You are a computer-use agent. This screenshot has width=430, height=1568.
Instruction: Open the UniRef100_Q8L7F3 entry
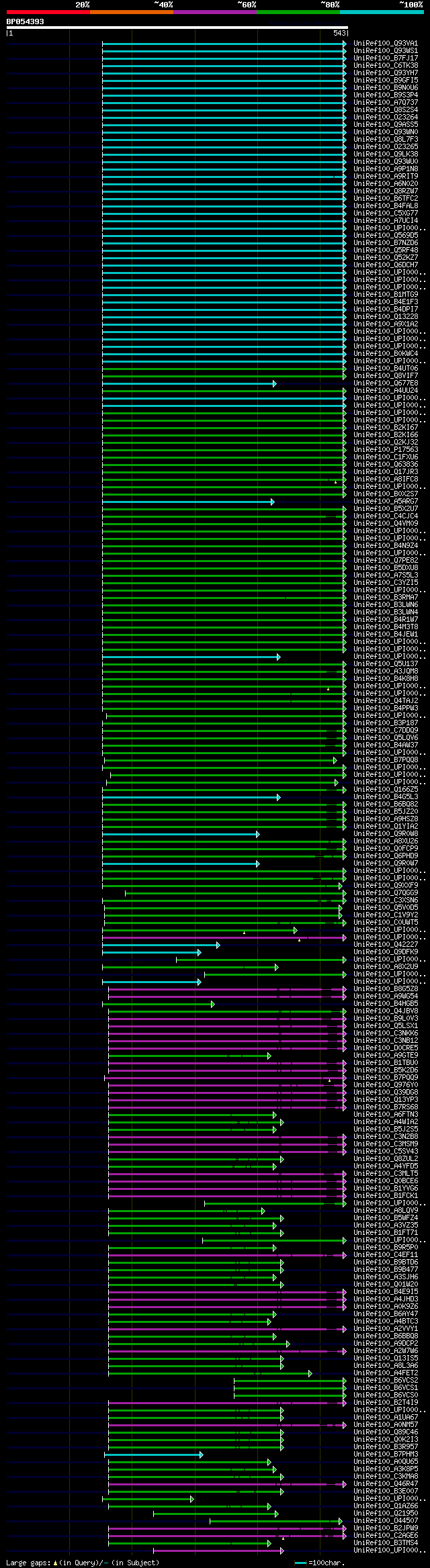[x=386, y=139]
